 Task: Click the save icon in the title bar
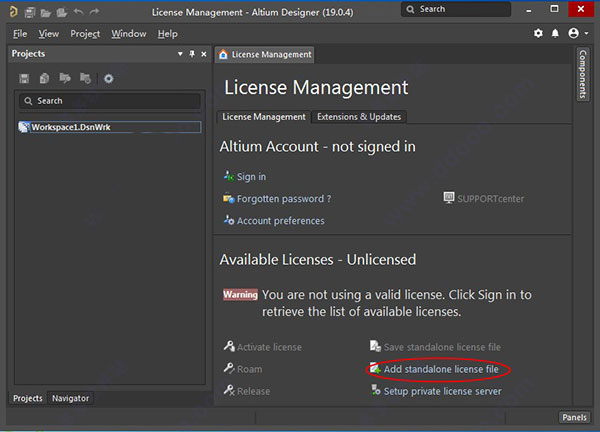click(x=30, y=10)
